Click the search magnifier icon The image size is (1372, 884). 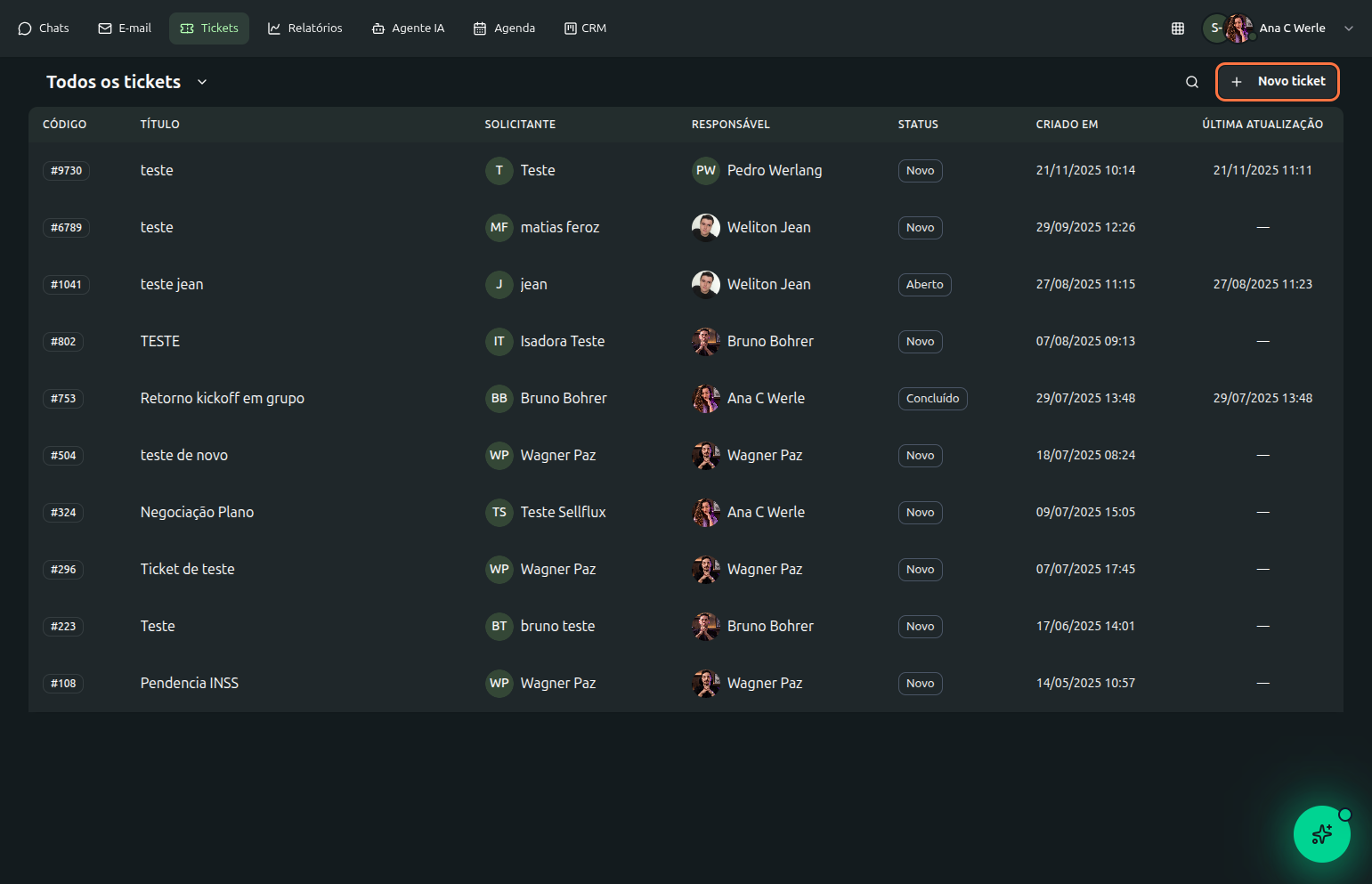[x=1191, y=82]
